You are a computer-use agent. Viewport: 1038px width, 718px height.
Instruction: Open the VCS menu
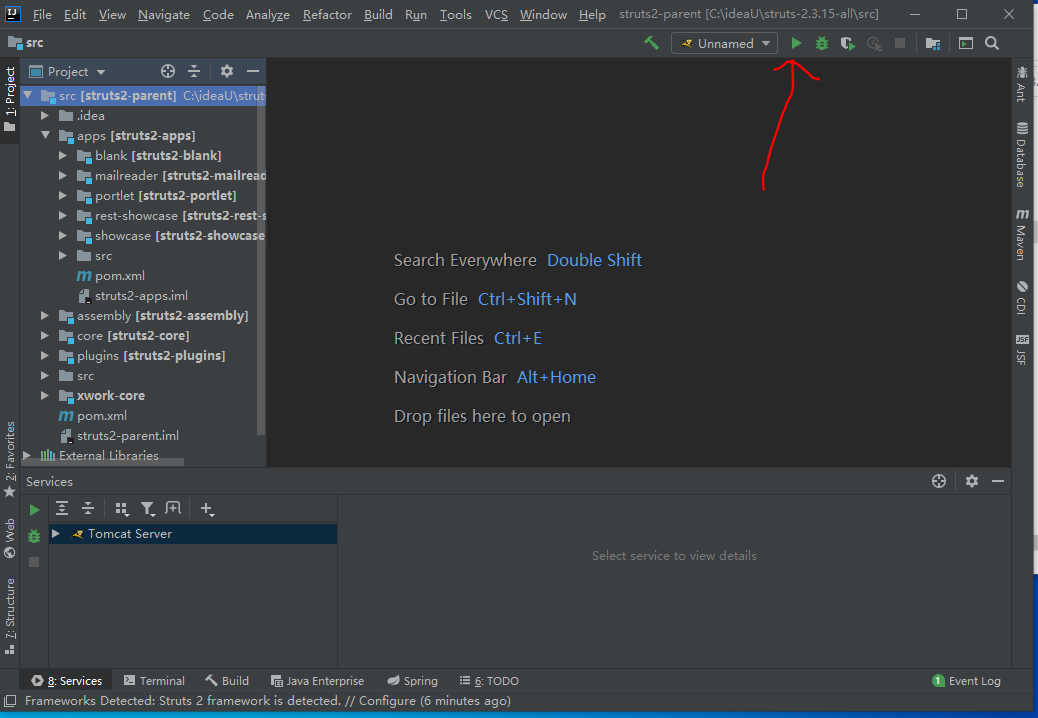(x=496, y=15)
